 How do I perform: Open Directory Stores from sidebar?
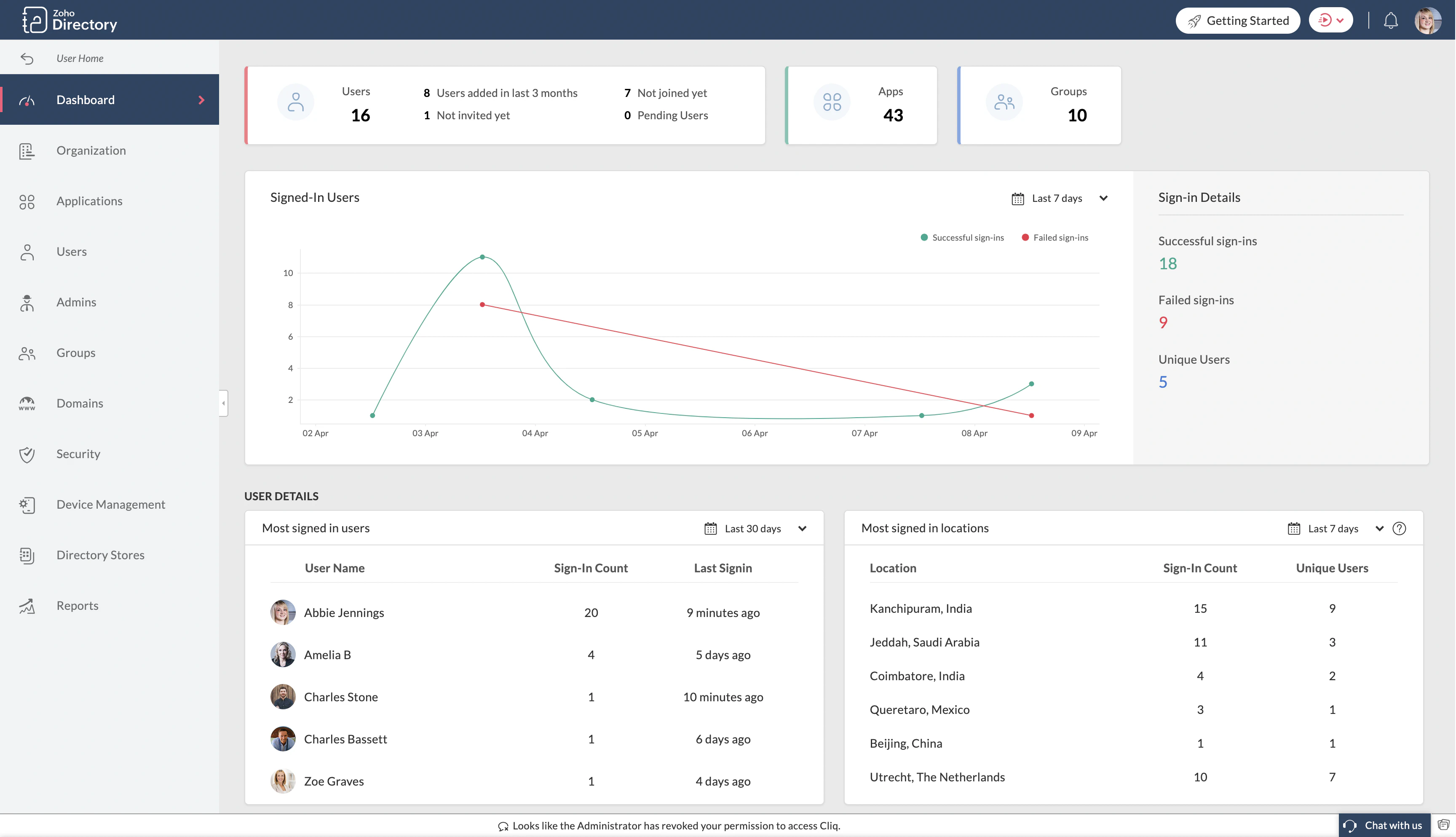pyautogui.click(x=100, y=555)
